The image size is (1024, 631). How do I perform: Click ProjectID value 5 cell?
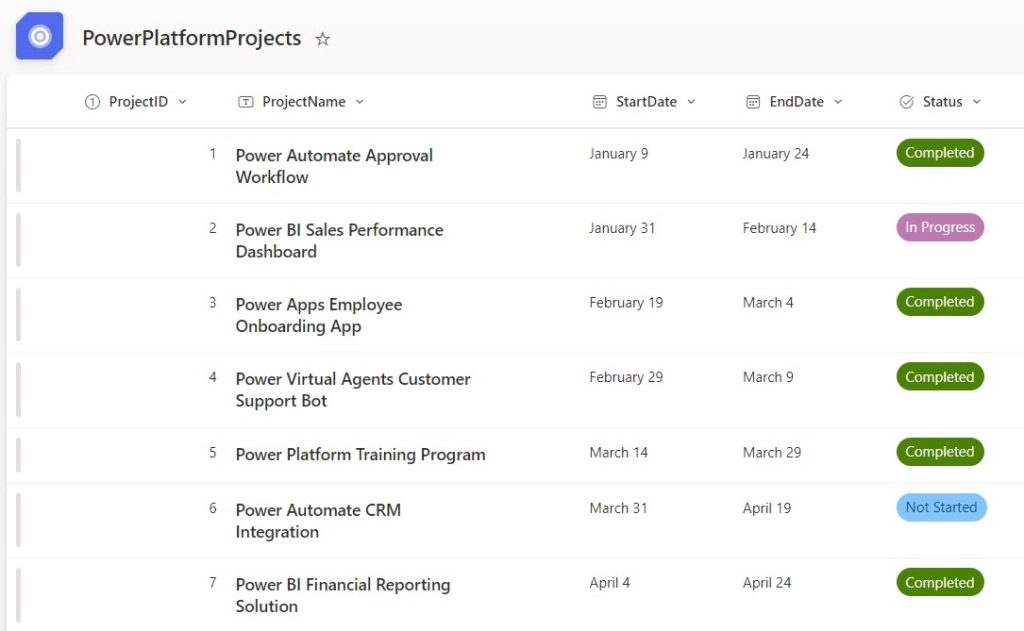[x=213, y=453]
